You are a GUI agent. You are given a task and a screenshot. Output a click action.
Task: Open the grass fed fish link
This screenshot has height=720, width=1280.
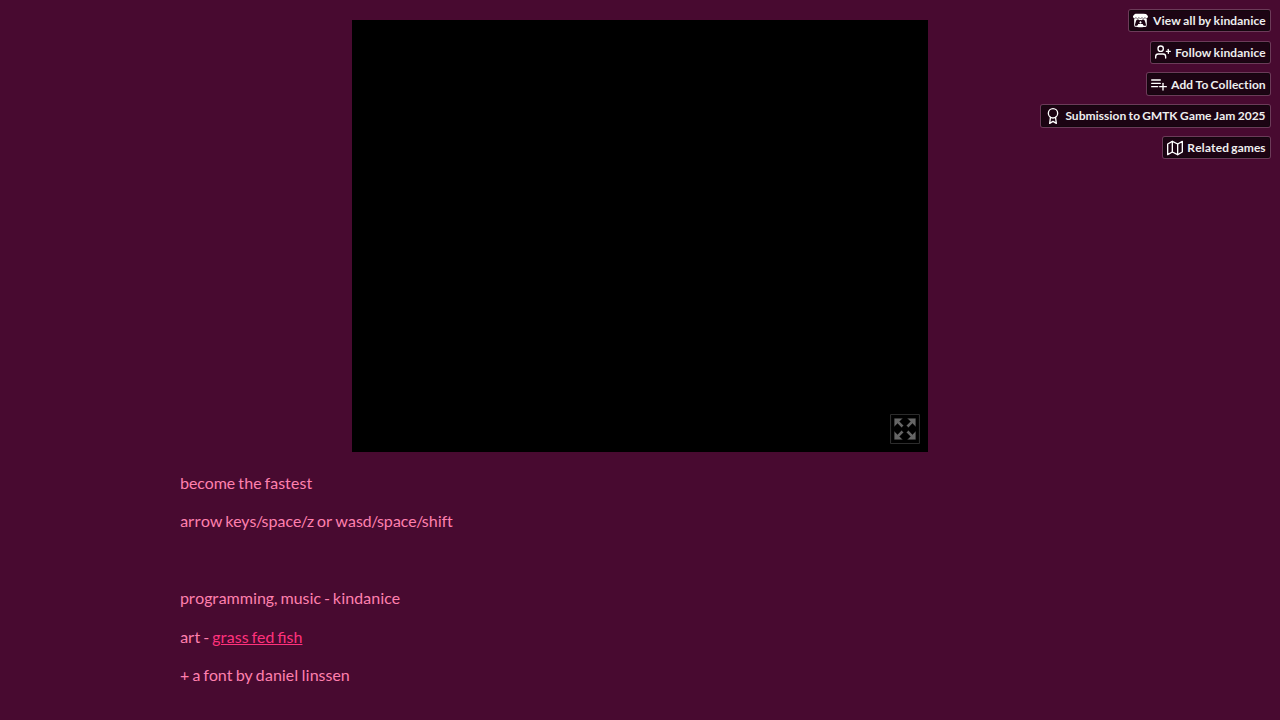pyautogui.click(x=257, y=637)
